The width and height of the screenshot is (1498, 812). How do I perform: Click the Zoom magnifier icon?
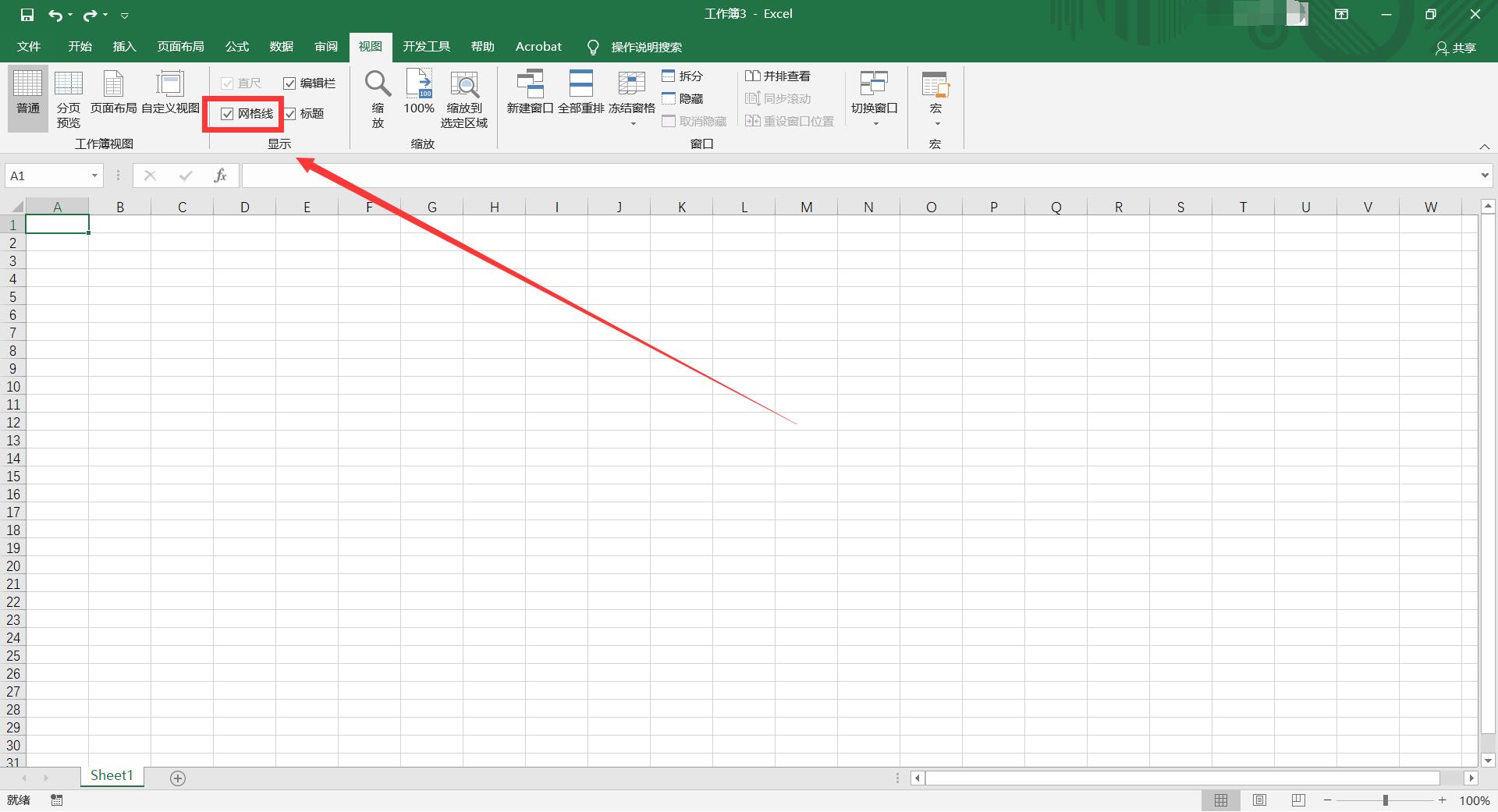point(378,85)
